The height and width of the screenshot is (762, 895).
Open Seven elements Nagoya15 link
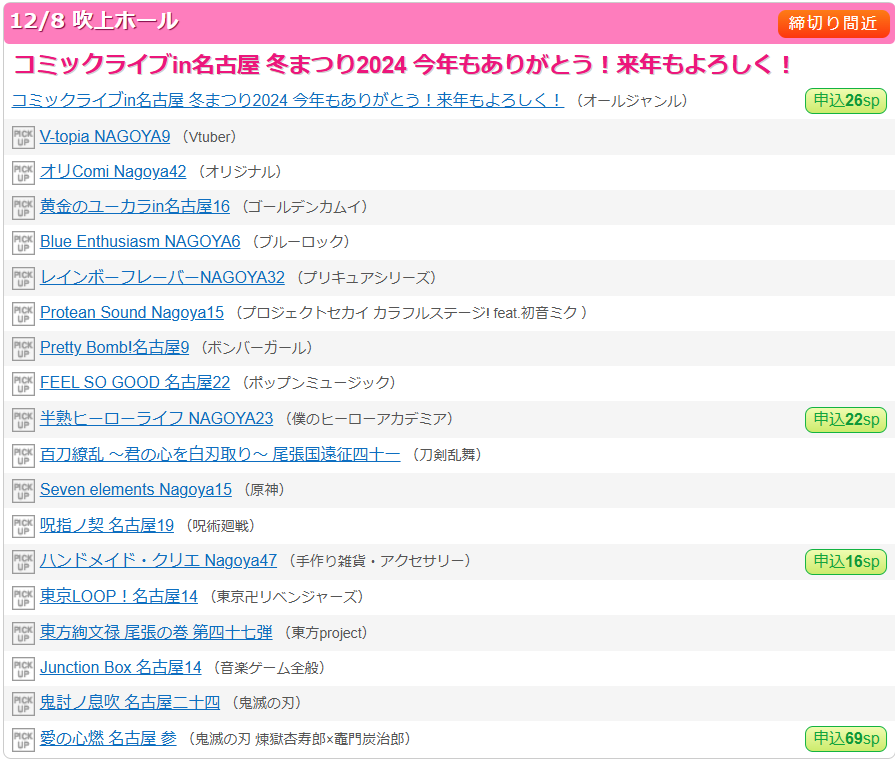136,490
